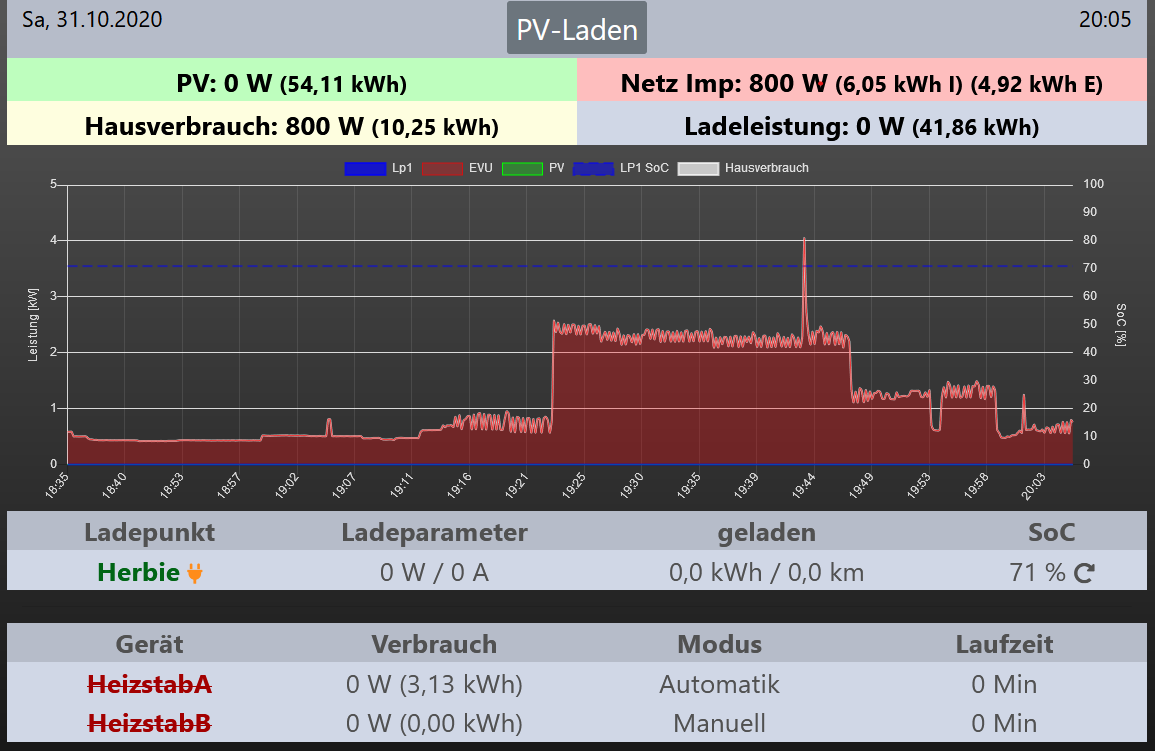Click the Ladeleistung: 0 W status field
The width and height of the screenshot is (1155, 751).
click(862, 123)
